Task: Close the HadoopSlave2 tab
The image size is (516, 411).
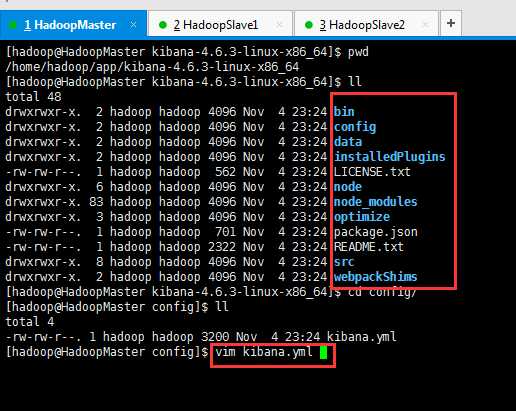Action: [425, 25]
